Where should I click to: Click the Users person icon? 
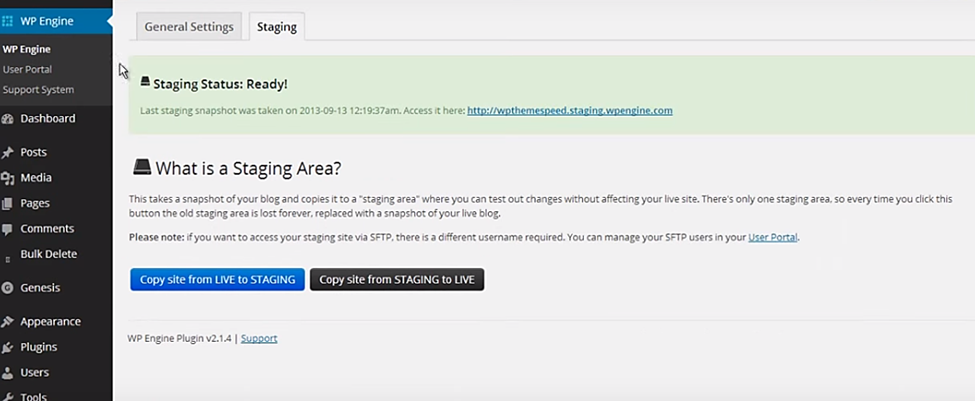pos(7,373)
